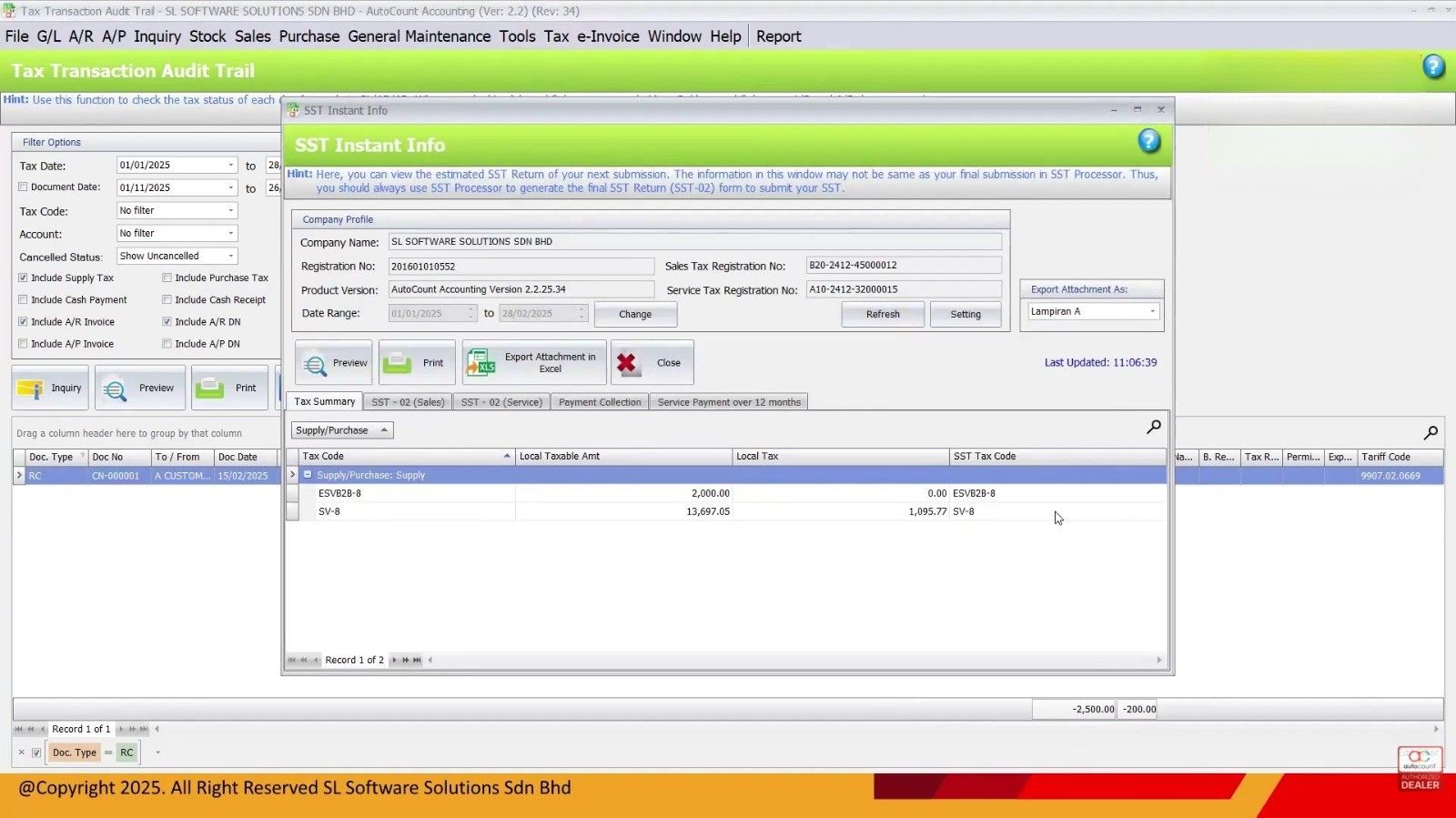Switch to Service Payment over 12 months tab

[x=729, y=402]
